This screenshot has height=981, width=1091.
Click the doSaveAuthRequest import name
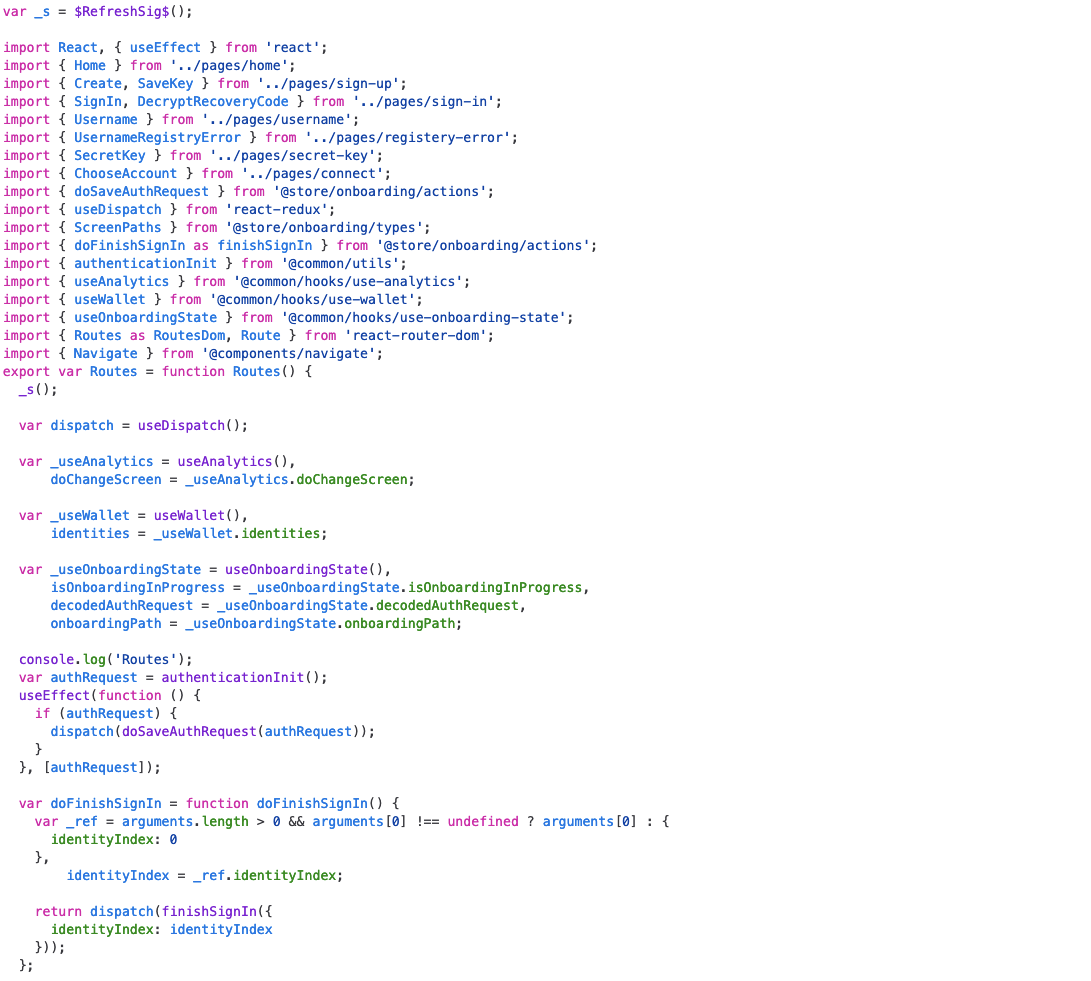click(x=140, y=191)
